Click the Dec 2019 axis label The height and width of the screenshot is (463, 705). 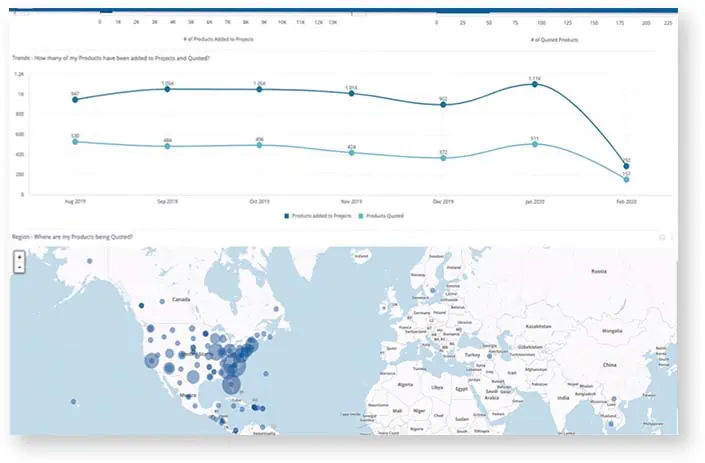[x=443, y=202]
